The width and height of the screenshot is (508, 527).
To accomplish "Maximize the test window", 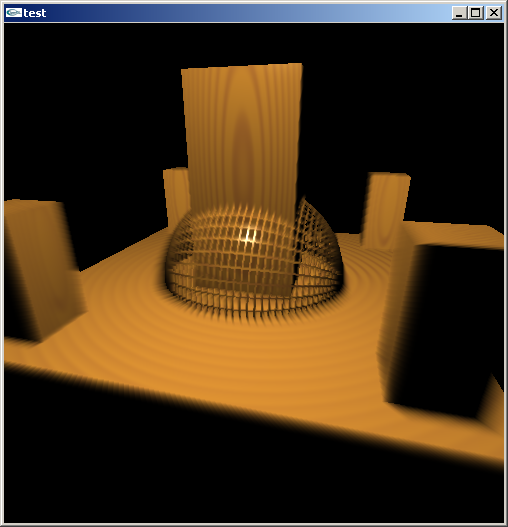I will (x=476, y=13).
